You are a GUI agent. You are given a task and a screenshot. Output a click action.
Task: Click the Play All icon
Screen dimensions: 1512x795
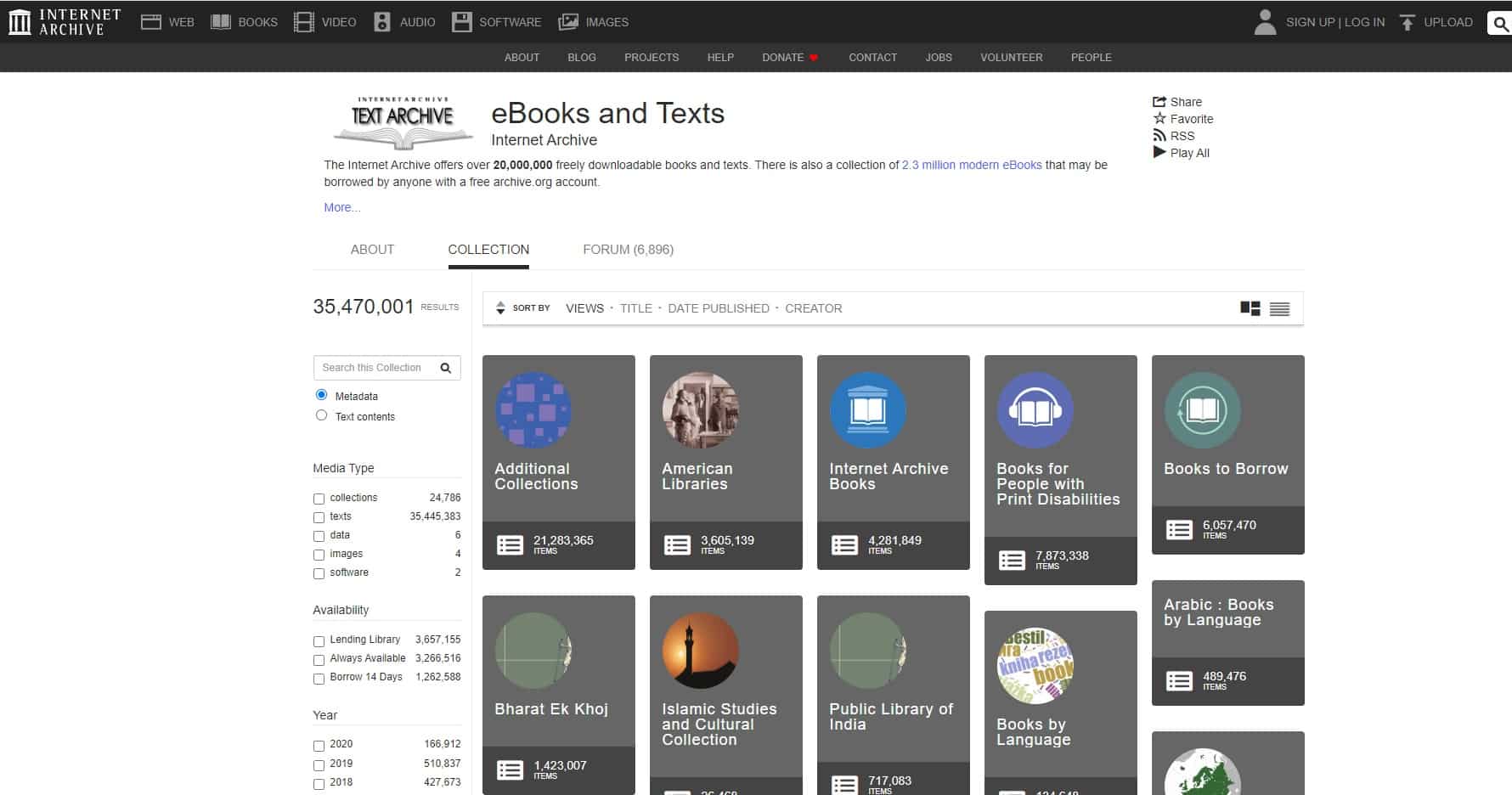[x=1159, y=152]
